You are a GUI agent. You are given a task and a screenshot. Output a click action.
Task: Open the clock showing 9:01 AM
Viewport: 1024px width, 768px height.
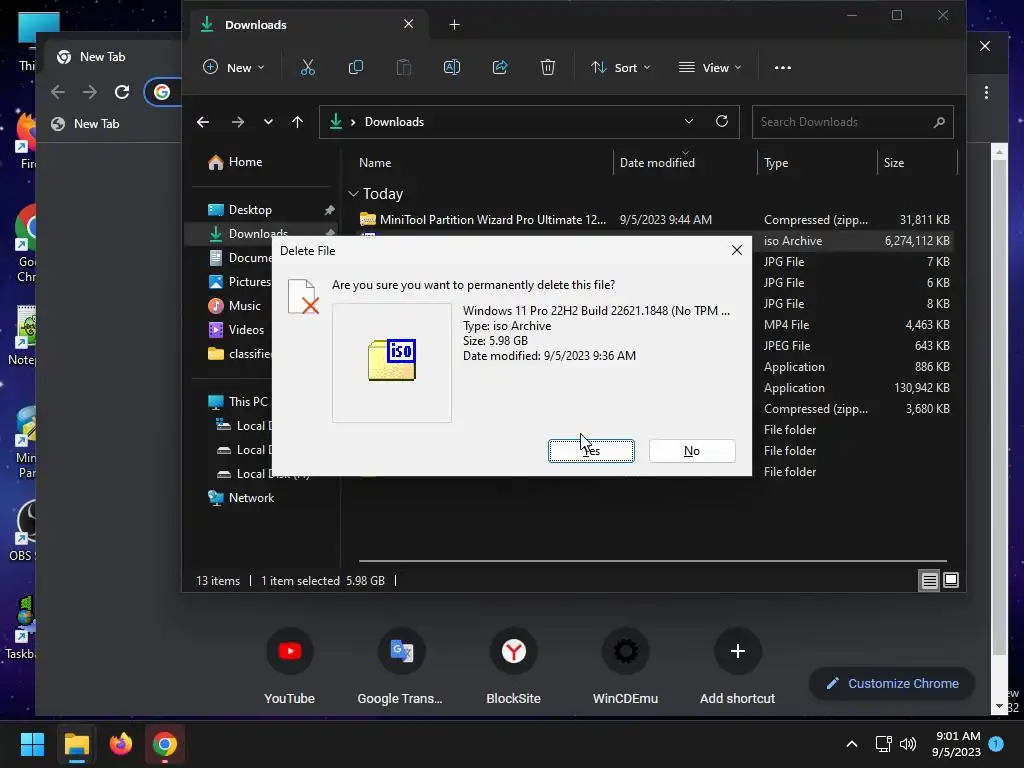click(x=957, y=744)
